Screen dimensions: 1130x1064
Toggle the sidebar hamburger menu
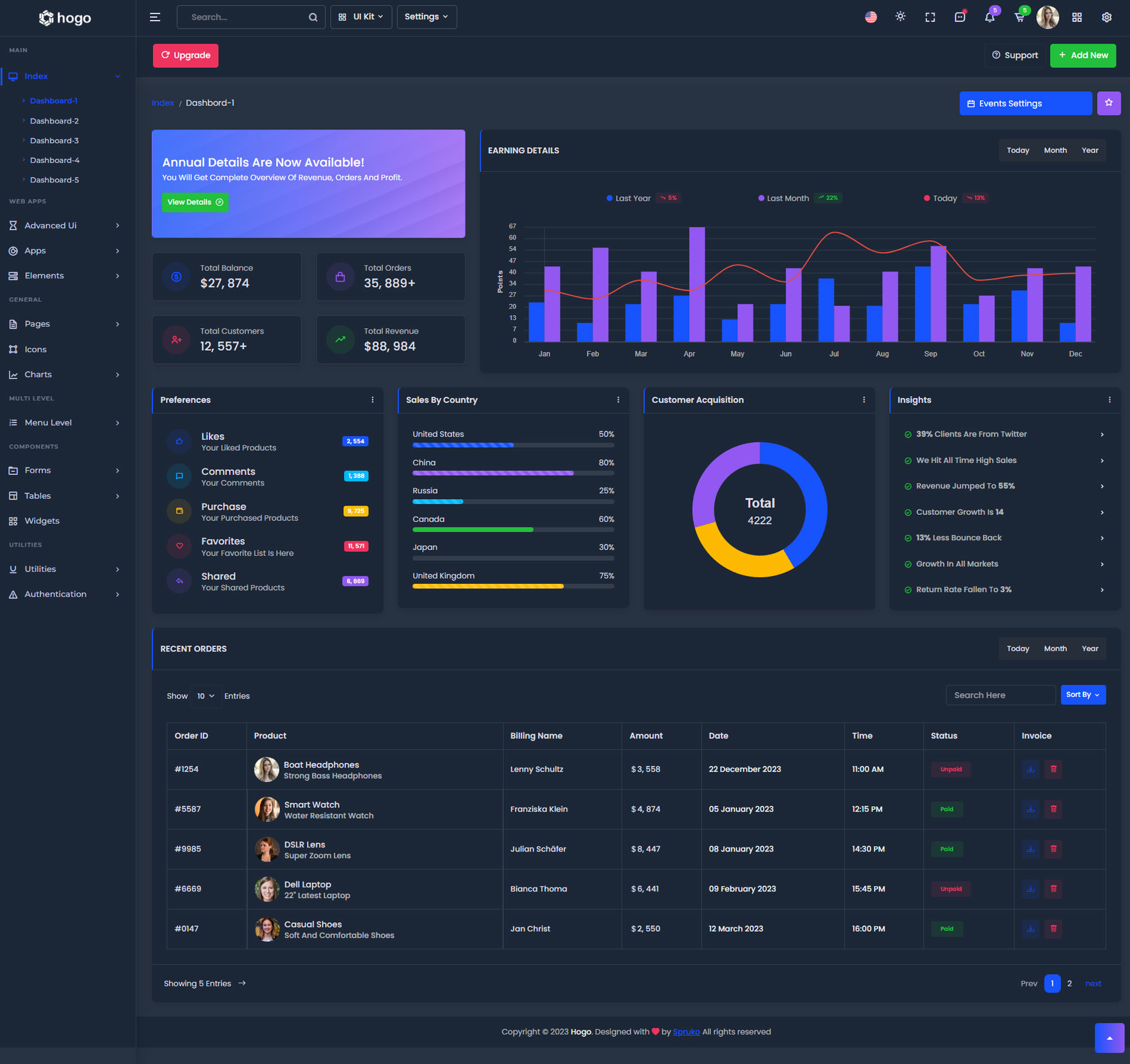pos(155,17)
